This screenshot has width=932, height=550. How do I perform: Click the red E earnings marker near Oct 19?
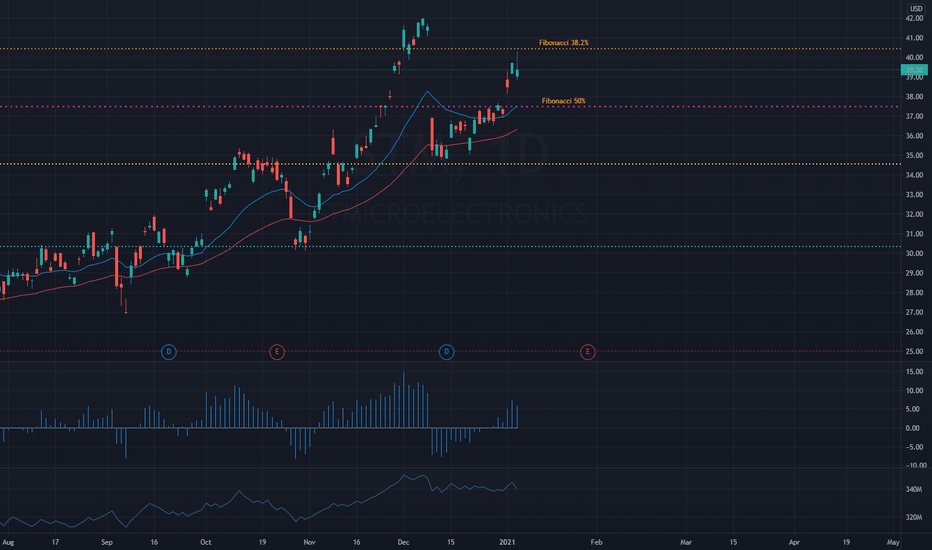click(276, 352)
